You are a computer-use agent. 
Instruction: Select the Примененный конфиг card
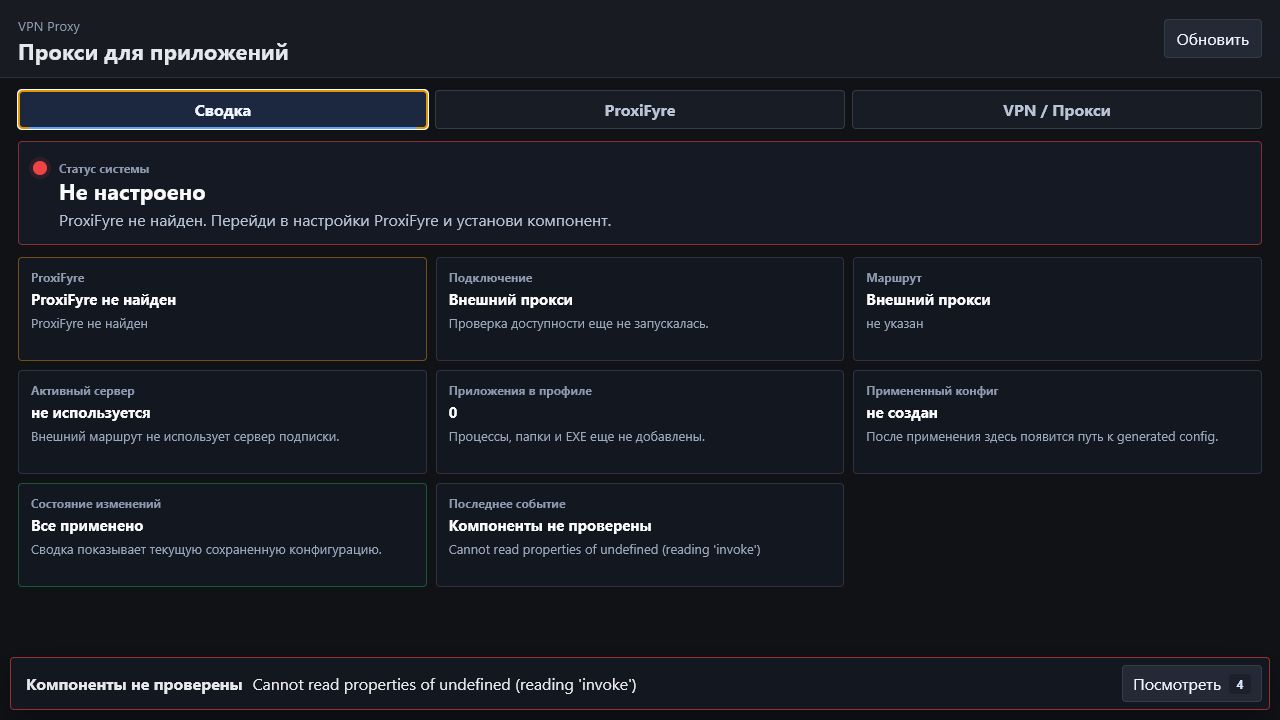point(1057,422)
